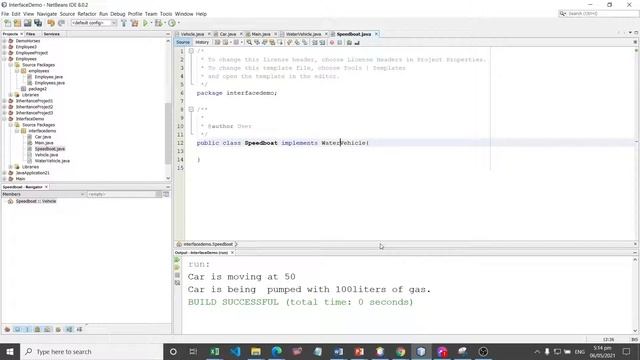Select WaterVehicle.java in the Projects tree
The height and width of the screenshot is (360, 640).
tap(52, 161)
